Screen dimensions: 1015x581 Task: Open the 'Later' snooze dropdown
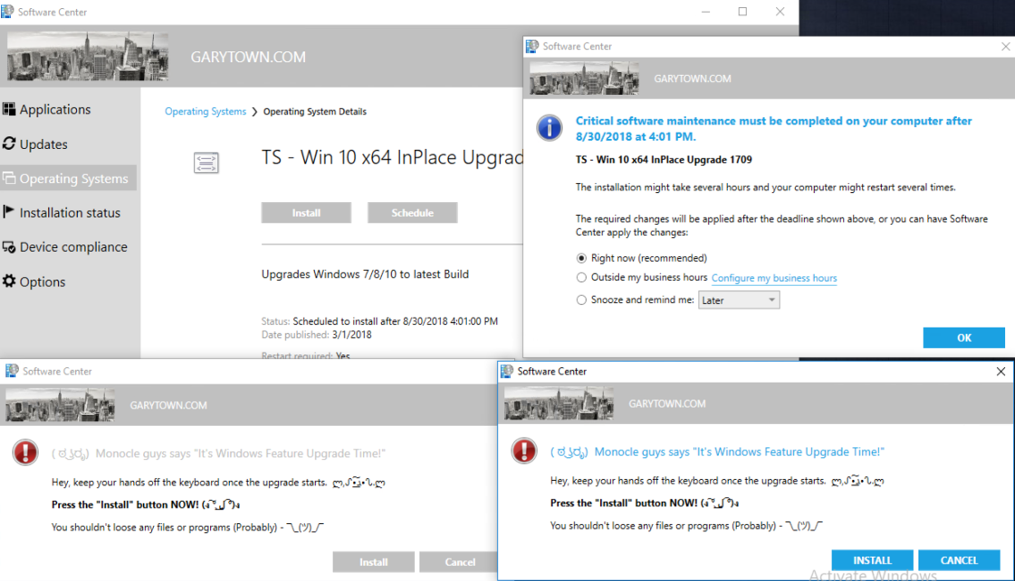(x=739, y=300)
